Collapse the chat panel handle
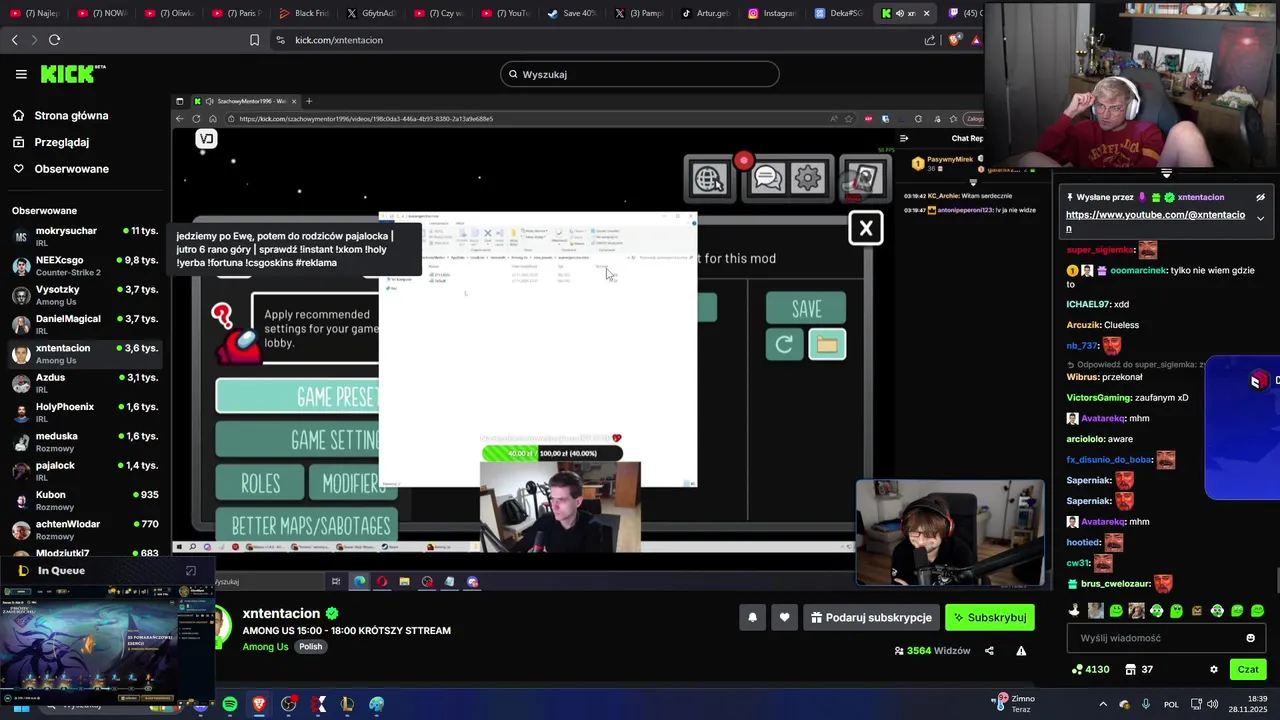1280x720 pixels. pyautogui.click(x=1166, y=174)
